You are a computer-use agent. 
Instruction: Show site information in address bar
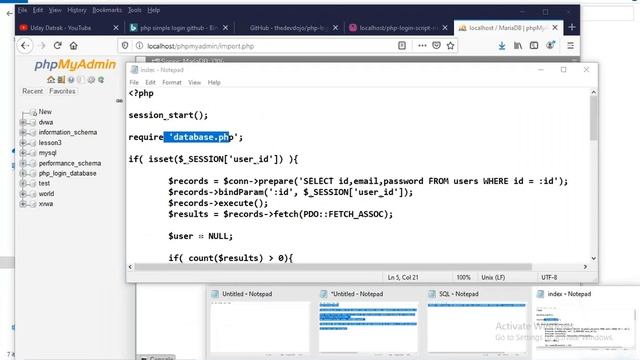tap(139, 46)
